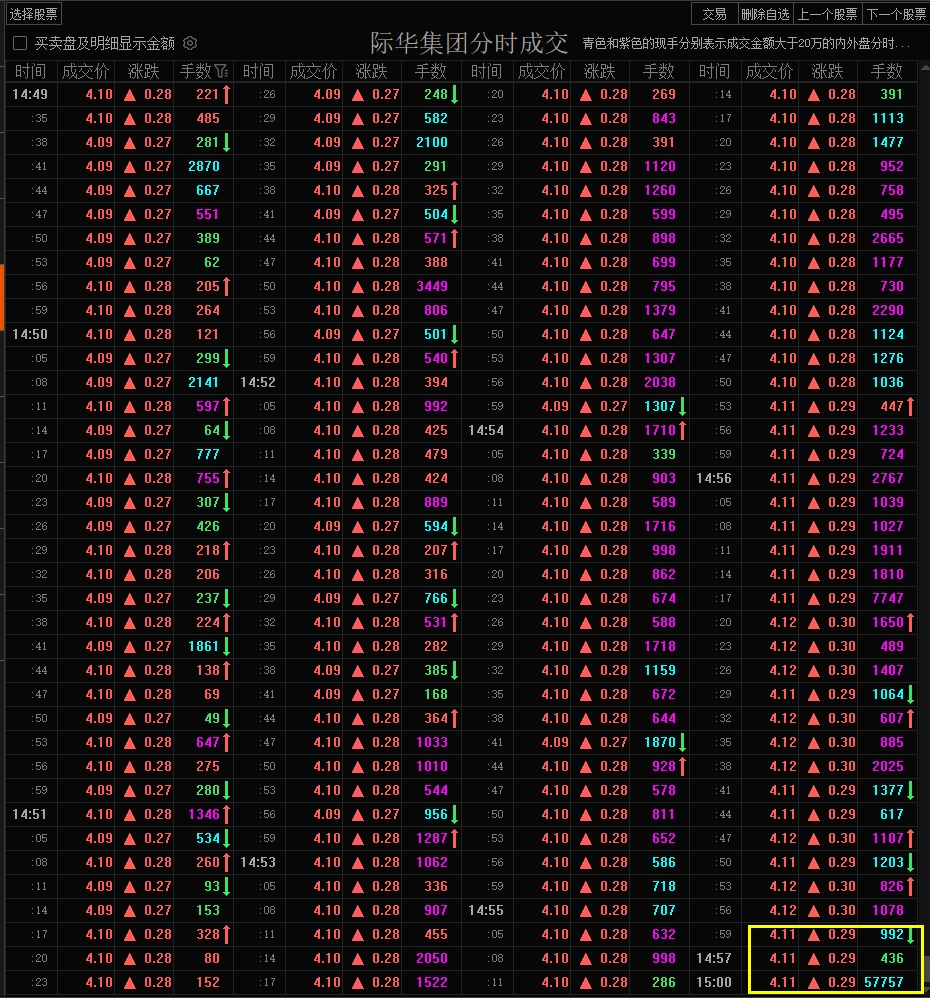This screenshot has width=930, height=998.
Task: Click the 1078 volume cell
Action: tap(887, 910)
